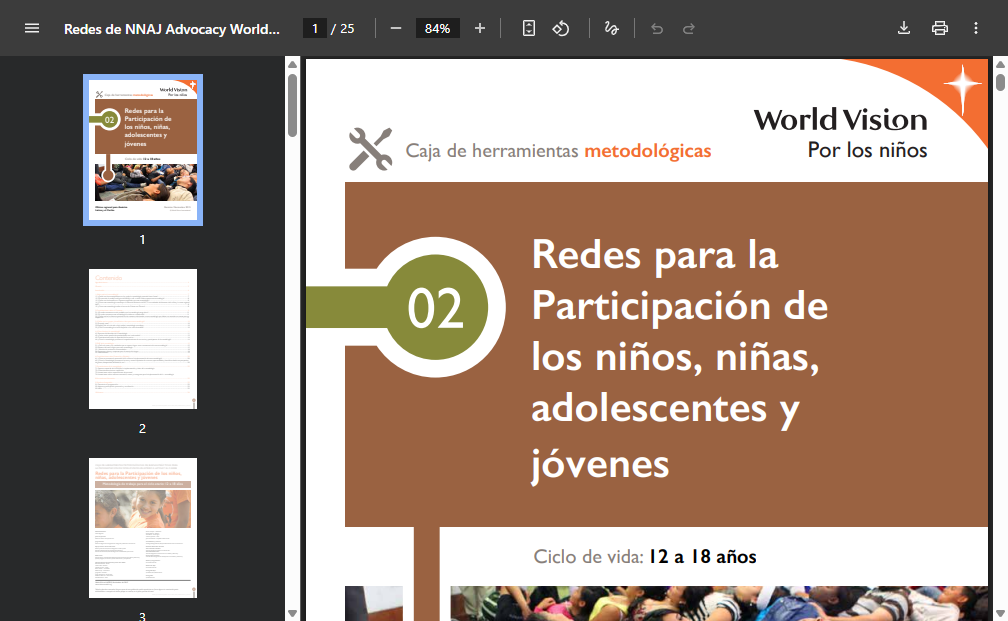Open the more actions three-dot menu
Viewport: 1008px width, 621px height.
(x=976, y=28)
